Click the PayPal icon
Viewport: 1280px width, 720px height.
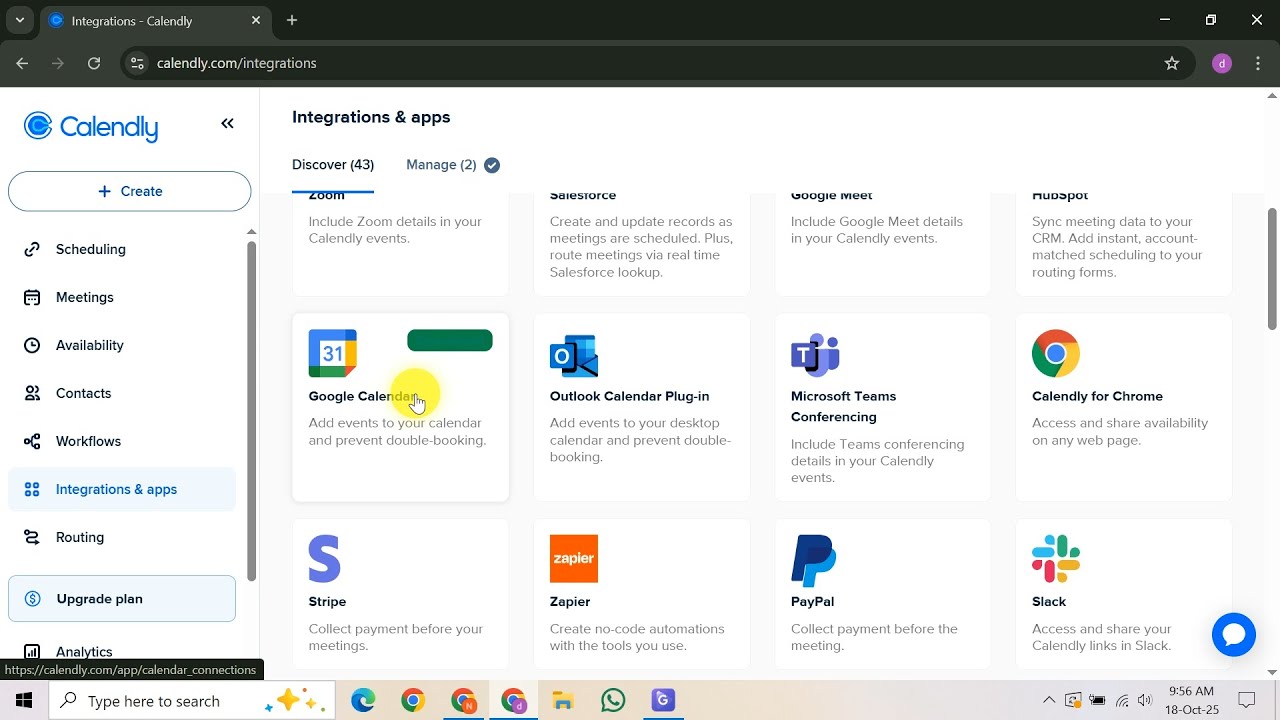click(x=814, y=560)
